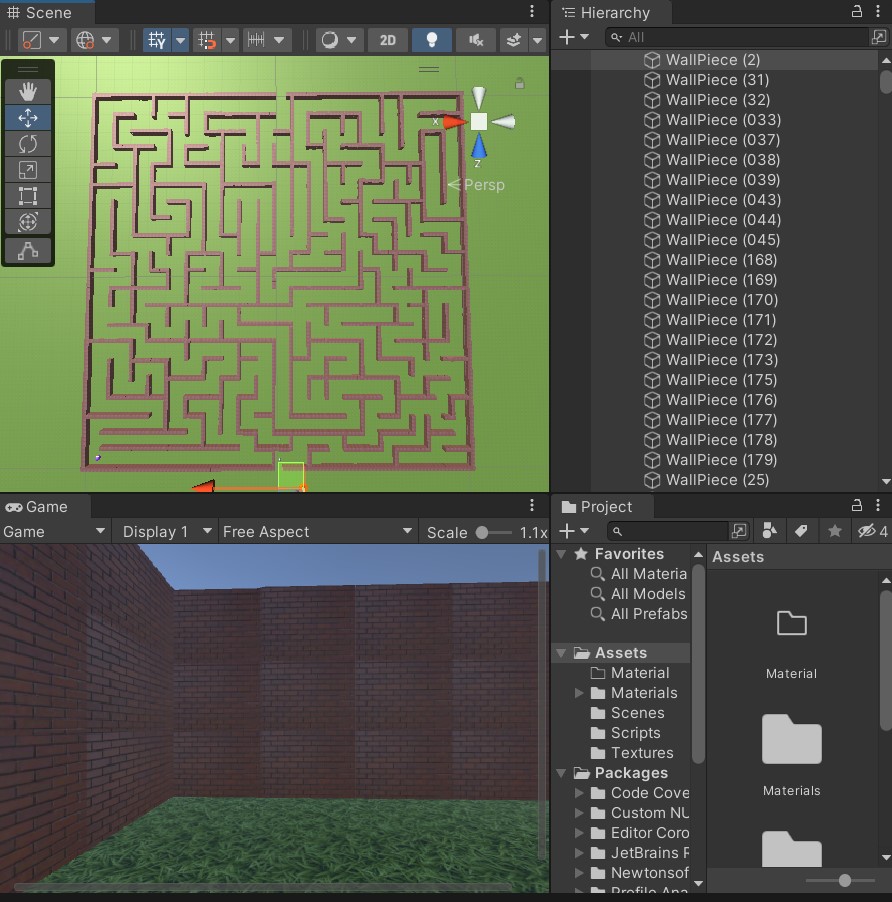Open the custom editor tools icon
Viewport: 892px width, 902px height.
point(28,251)
